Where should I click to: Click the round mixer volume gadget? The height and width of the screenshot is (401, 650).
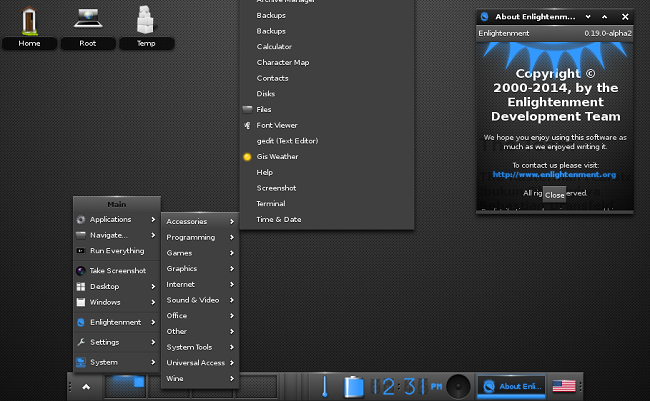tap(458, 386)
